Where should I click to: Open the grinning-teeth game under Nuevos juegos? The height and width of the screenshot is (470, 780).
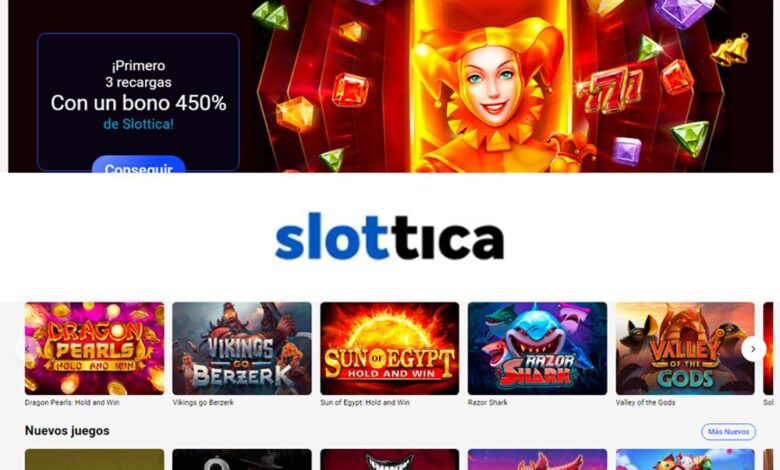[x=390, y=460]
